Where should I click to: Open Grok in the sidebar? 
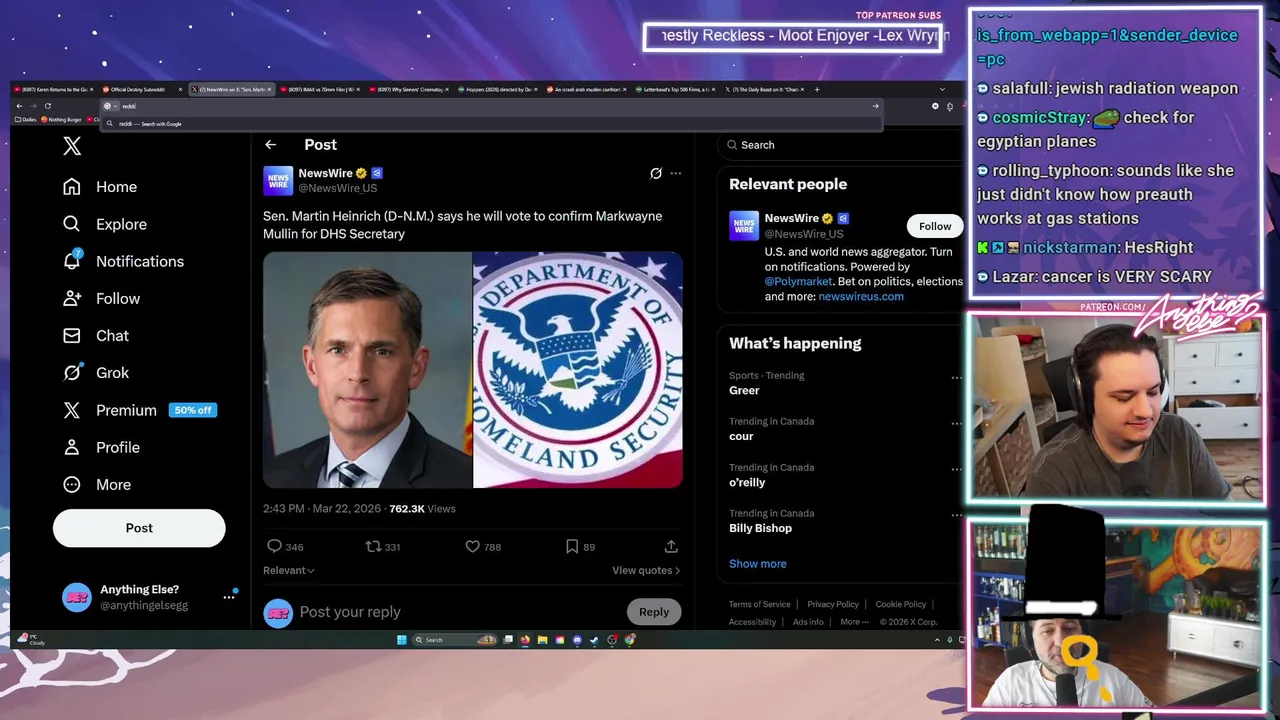pyautogui.click(x=95, y=372)
